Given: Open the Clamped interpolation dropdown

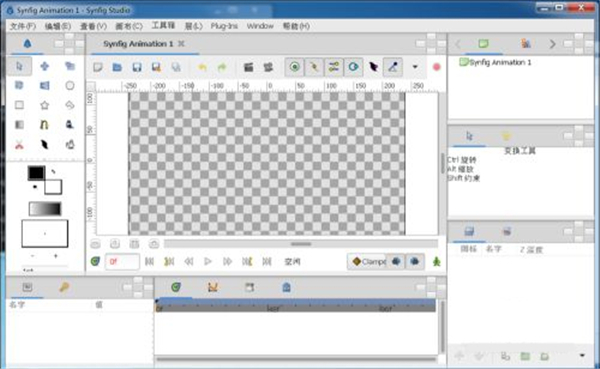Looking at the screenshot, I should pyautogui.click(x=367, y=261).
